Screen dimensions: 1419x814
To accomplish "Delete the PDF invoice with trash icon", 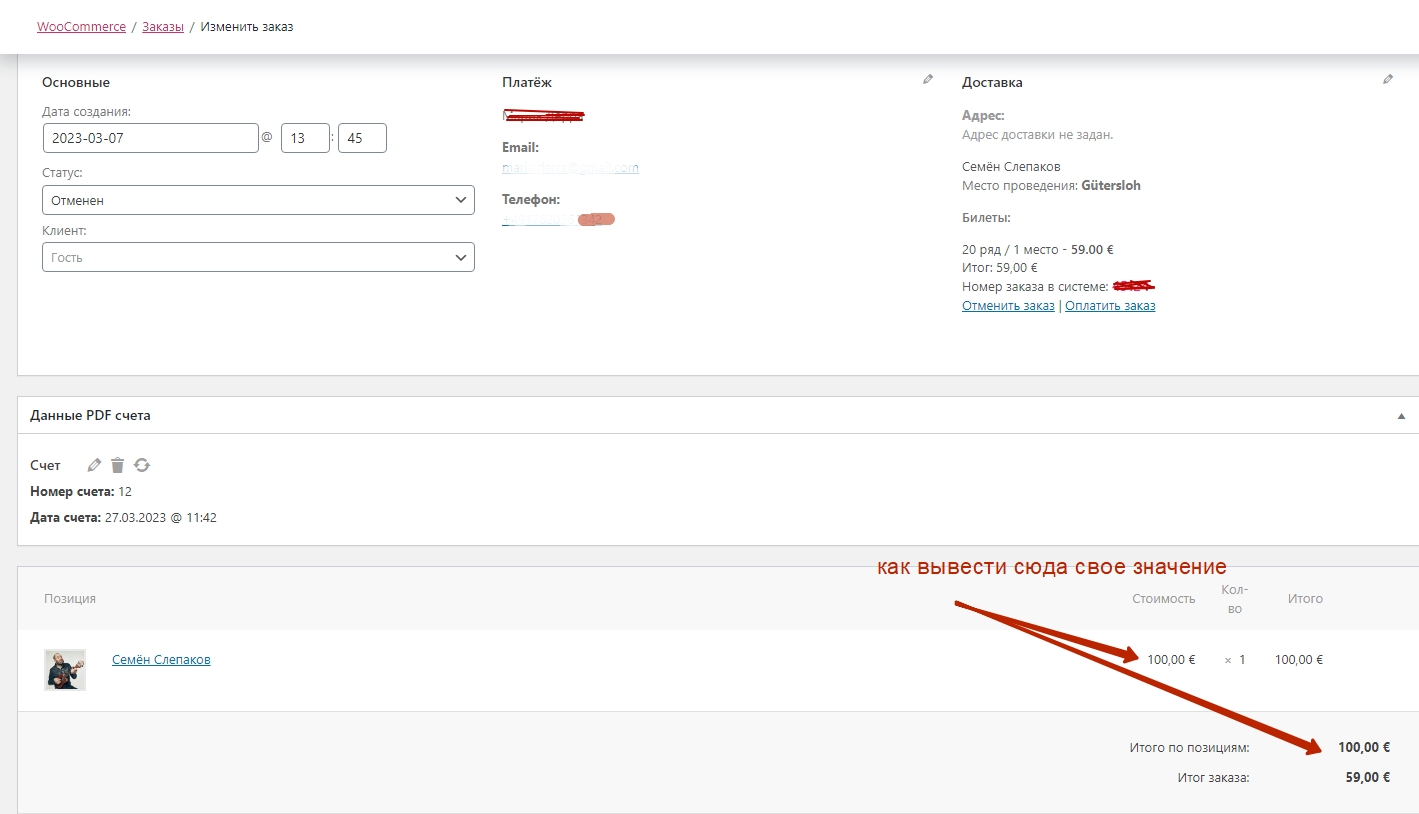I will [x=118, y=465].
